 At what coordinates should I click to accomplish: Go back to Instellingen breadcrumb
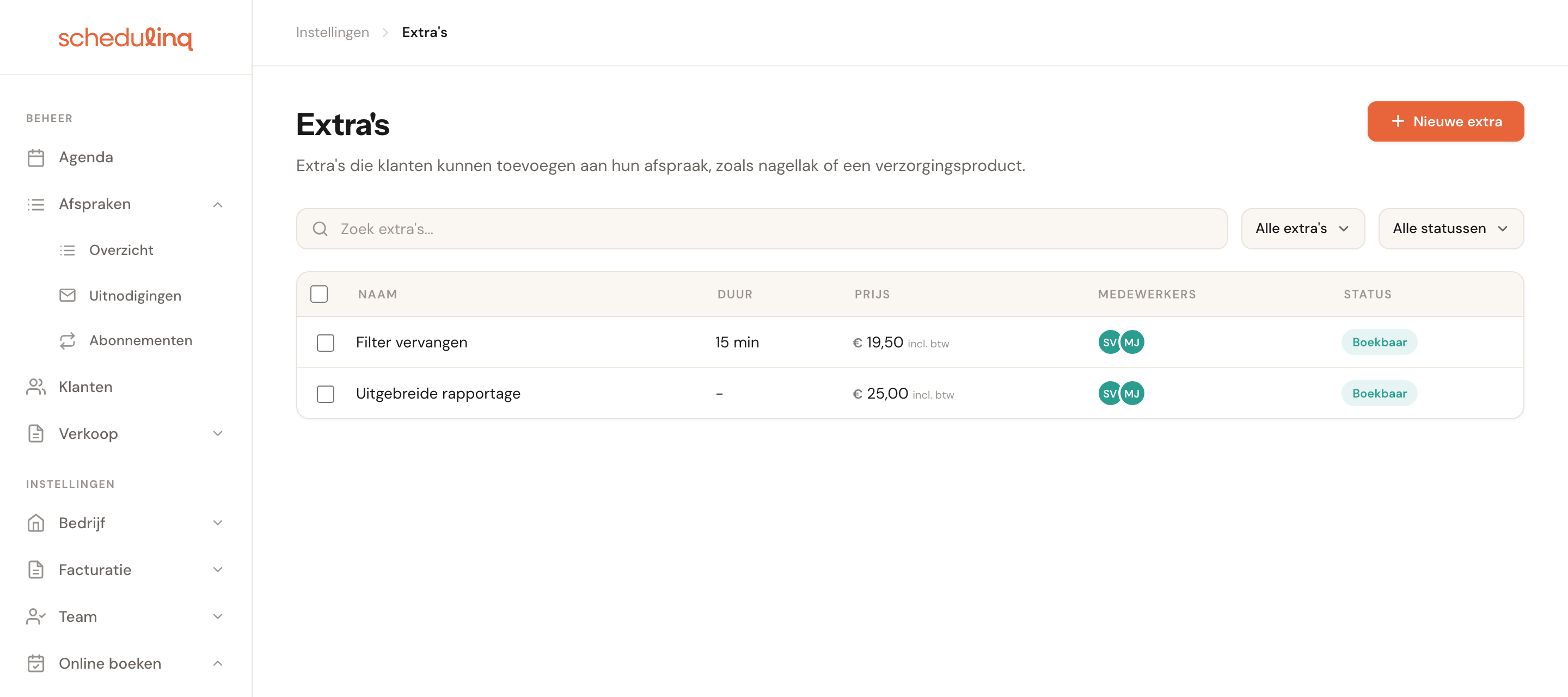click(x=332, y=32)
